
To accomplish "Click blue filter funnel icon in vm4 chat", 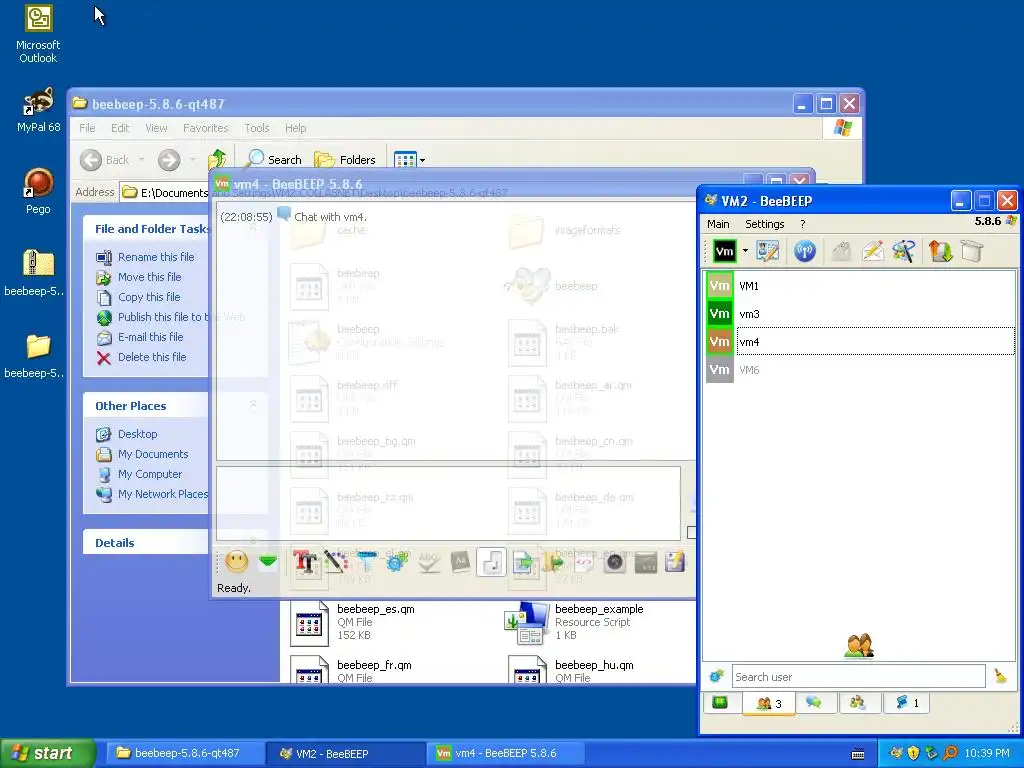I will (x=366, y=562).
